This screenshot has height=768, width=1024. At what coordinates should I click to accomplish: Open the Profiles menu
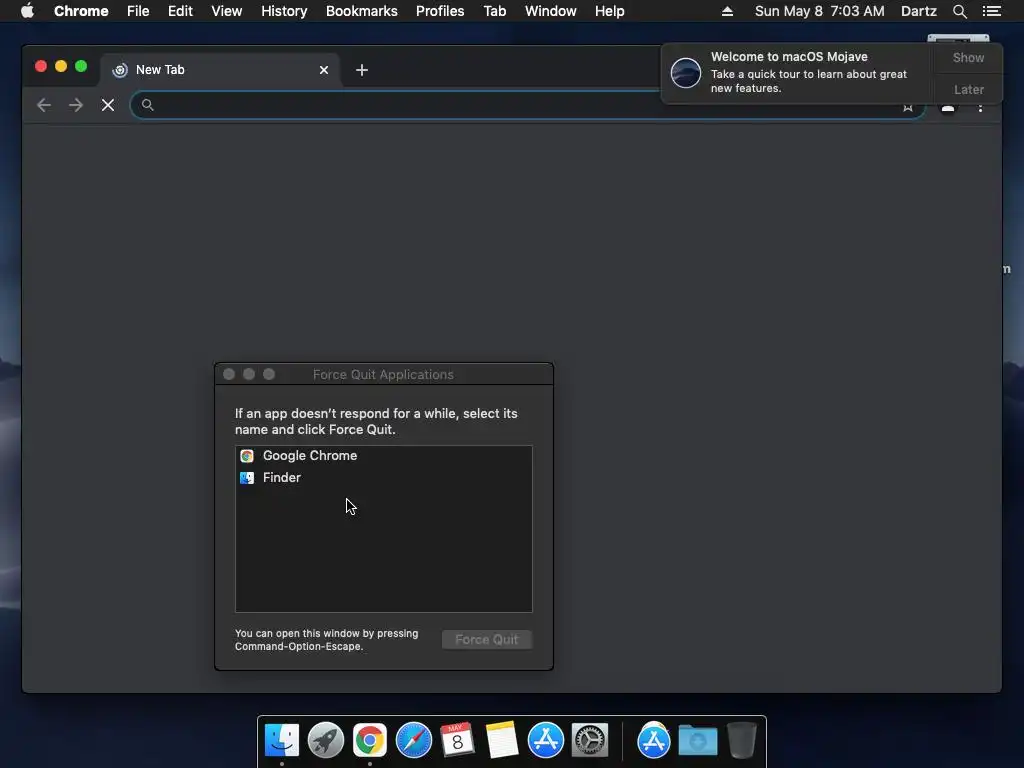440,11
